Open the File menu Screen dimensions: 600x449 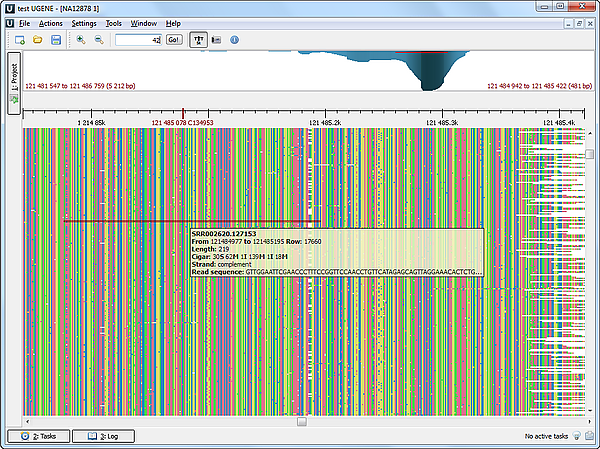[24, 23]
